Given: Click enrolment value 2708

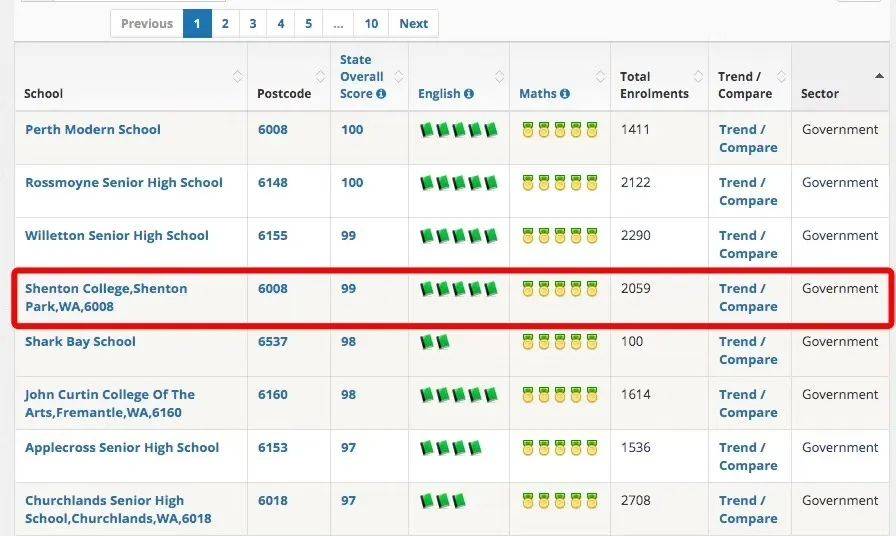Looking at the screenshot, I should [x=635, y=501].
